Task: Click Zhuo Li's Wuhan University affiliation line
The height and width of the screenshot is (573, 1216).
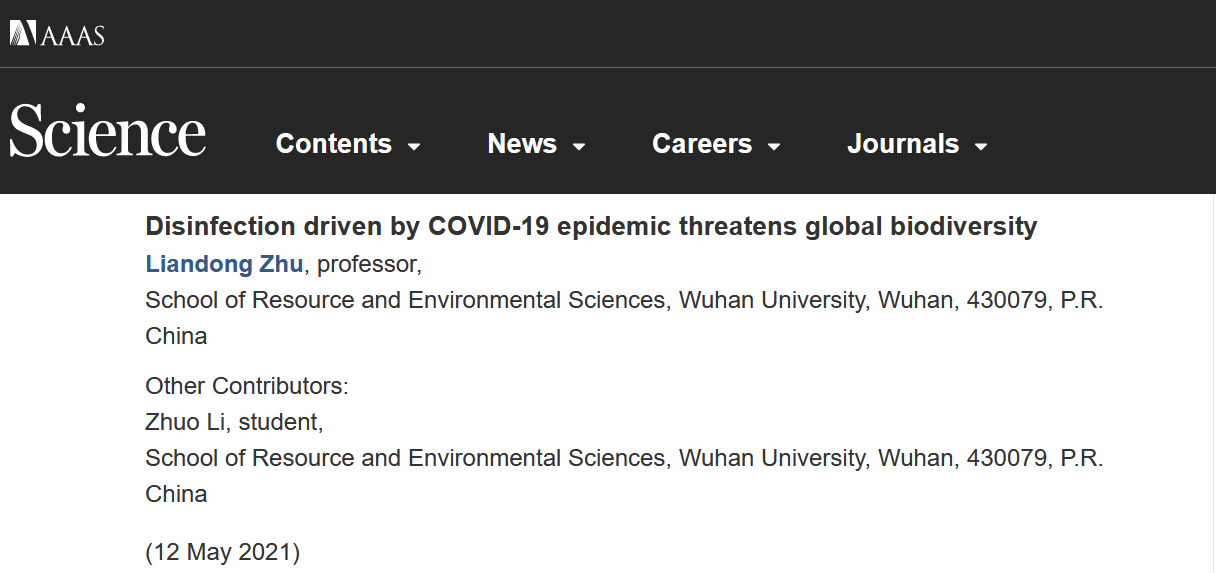Action: click(624, 458)
